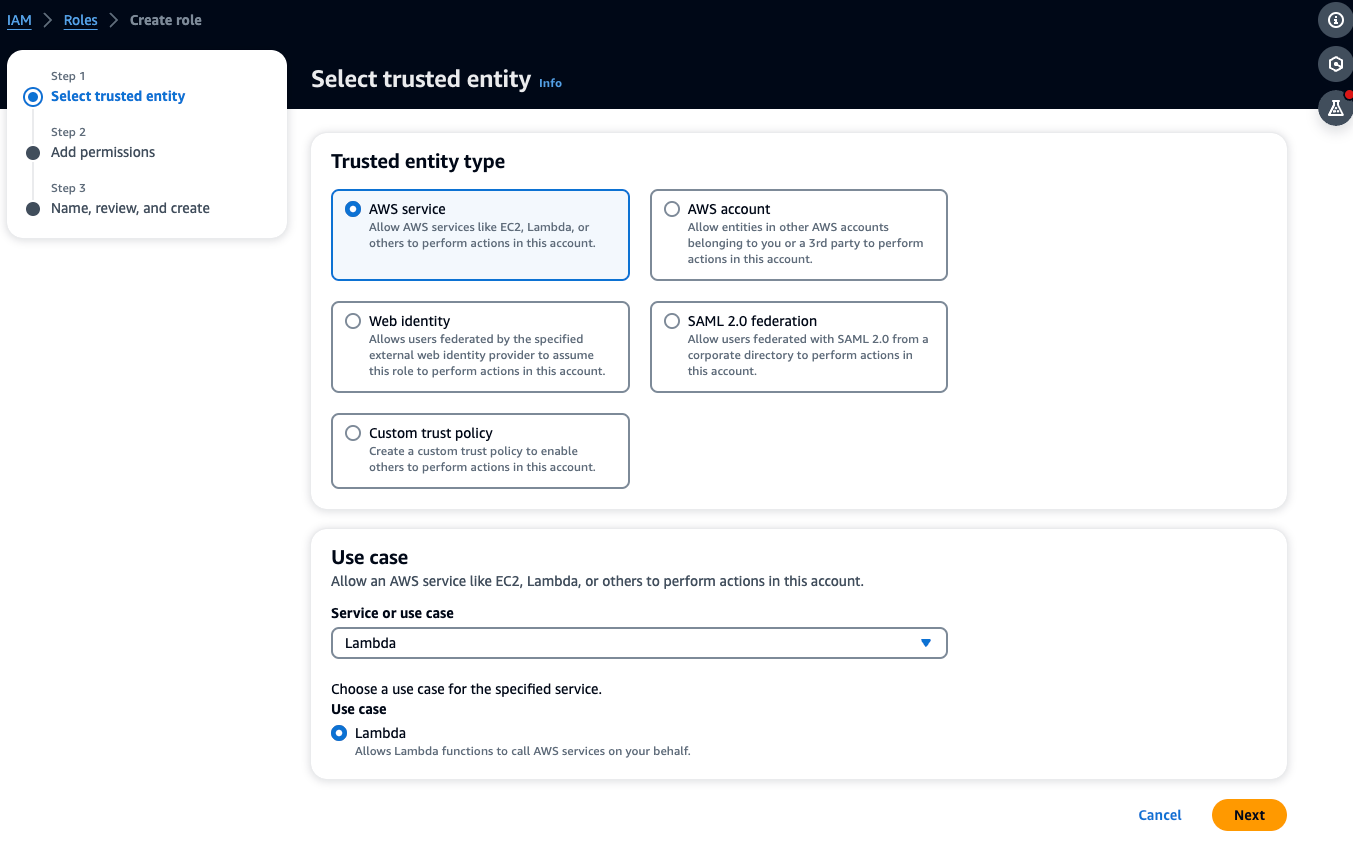The height and width of the screenshot is (846, 1353).
Task: Open Roles via the breadcrumb
Action: point(80,19)
